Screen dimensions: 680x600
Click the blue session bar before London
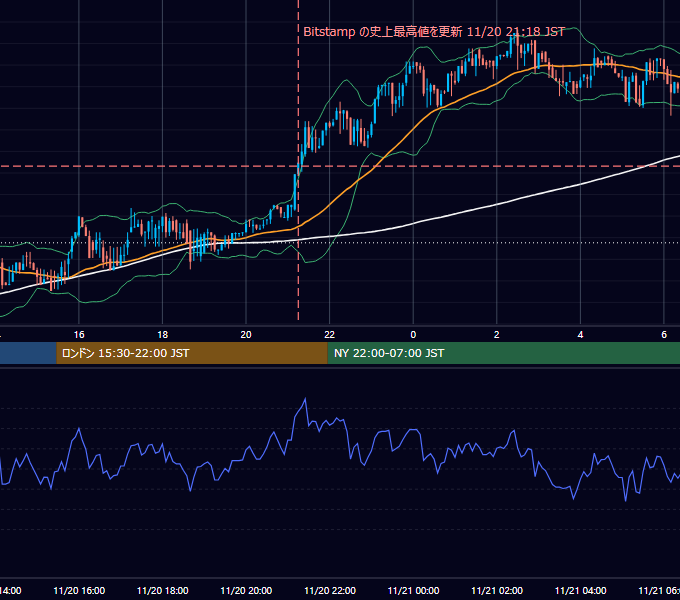[x=28, y=353]
